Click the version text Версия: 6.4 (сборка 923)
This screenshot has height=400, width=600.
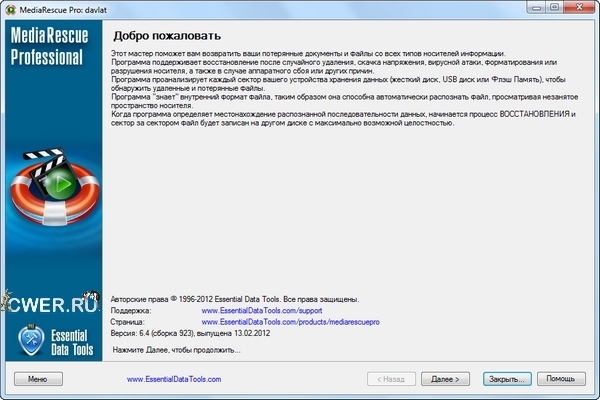point(152,333)
